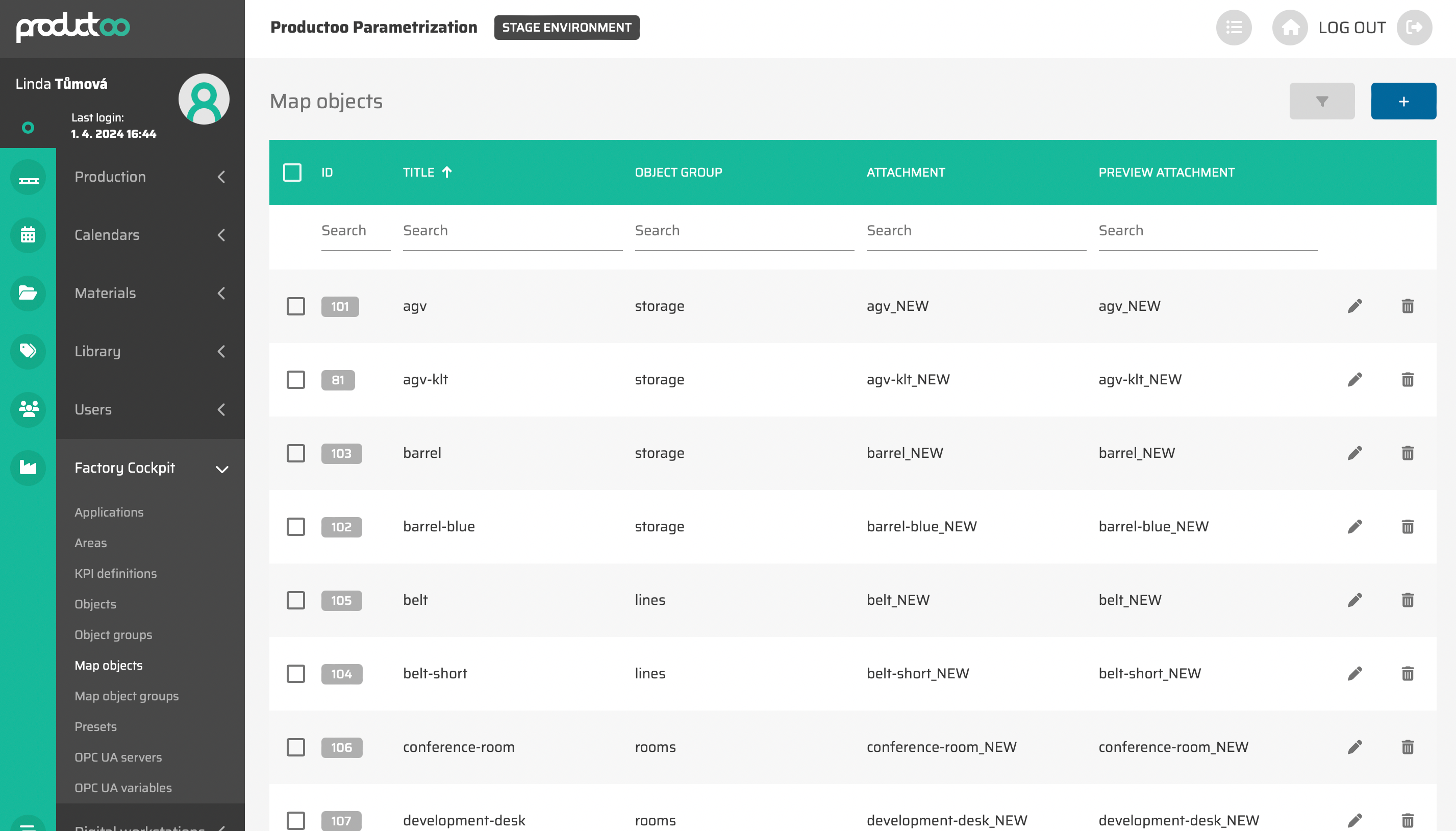Open the filter funnel button

click(x=1321, y=101)
